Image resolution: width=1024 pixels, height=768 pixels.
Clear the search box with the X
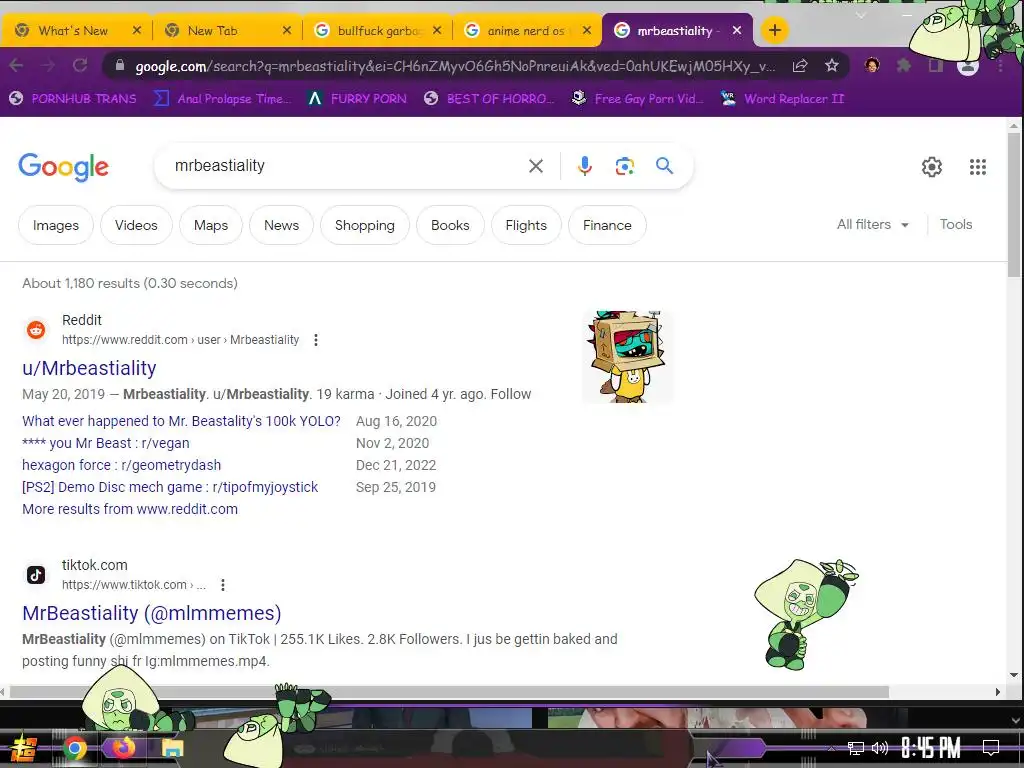[x=536, y=166]
